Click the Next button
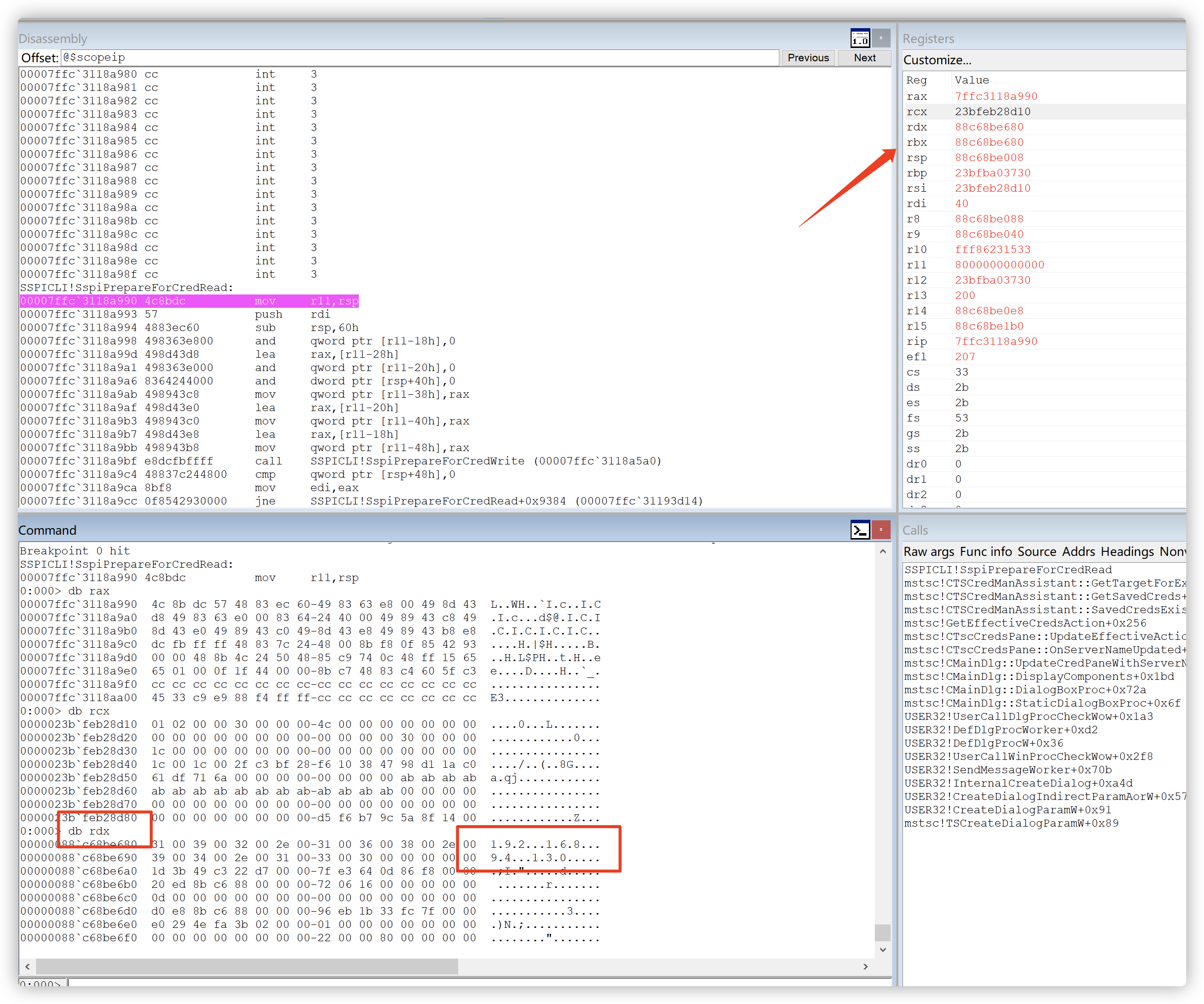Screen dimensions: 1204x1004 pyautogui.click(x=864, y=57)
